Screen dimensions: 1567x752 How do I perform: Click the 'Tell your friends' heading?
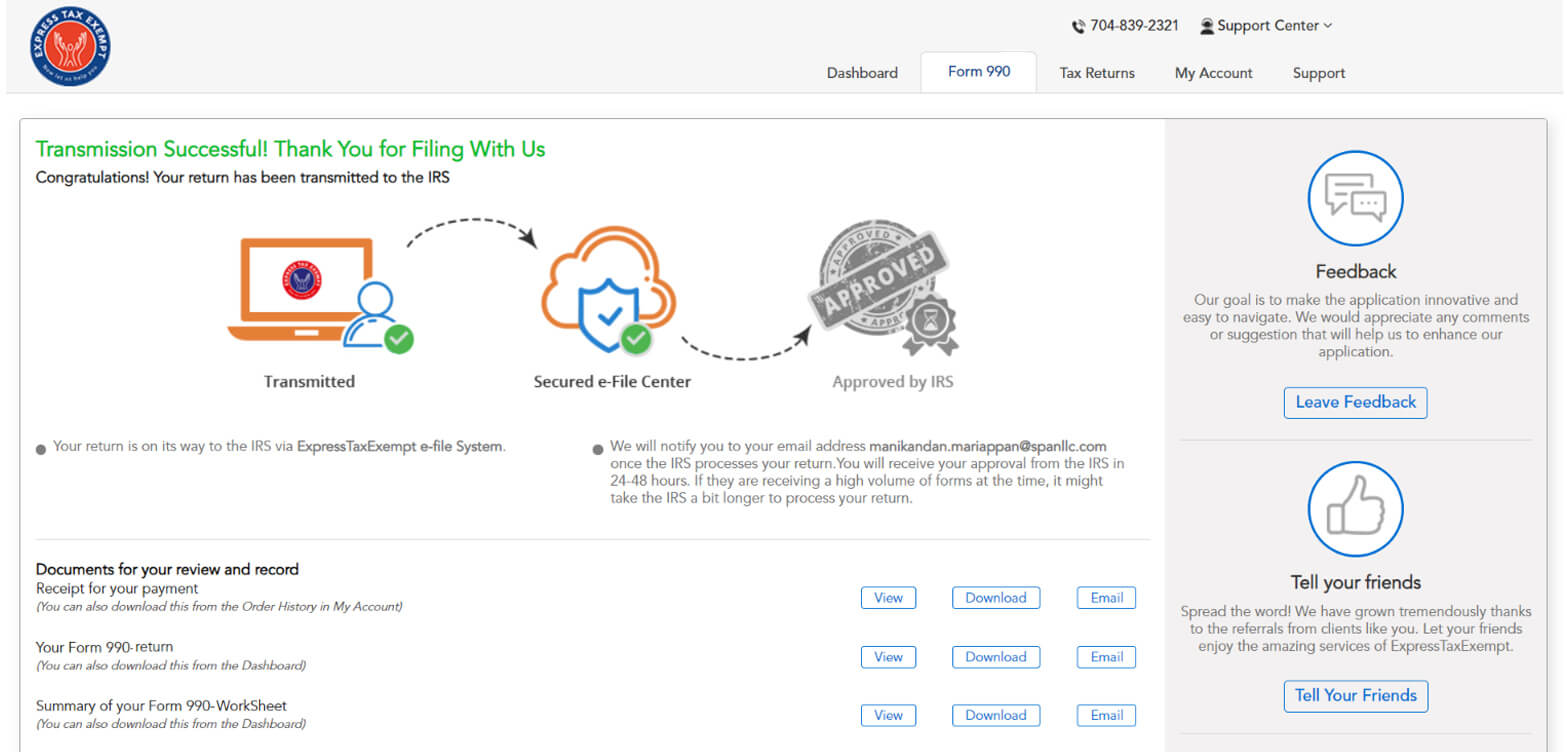pyautogui.click(x=1355, y=582)
